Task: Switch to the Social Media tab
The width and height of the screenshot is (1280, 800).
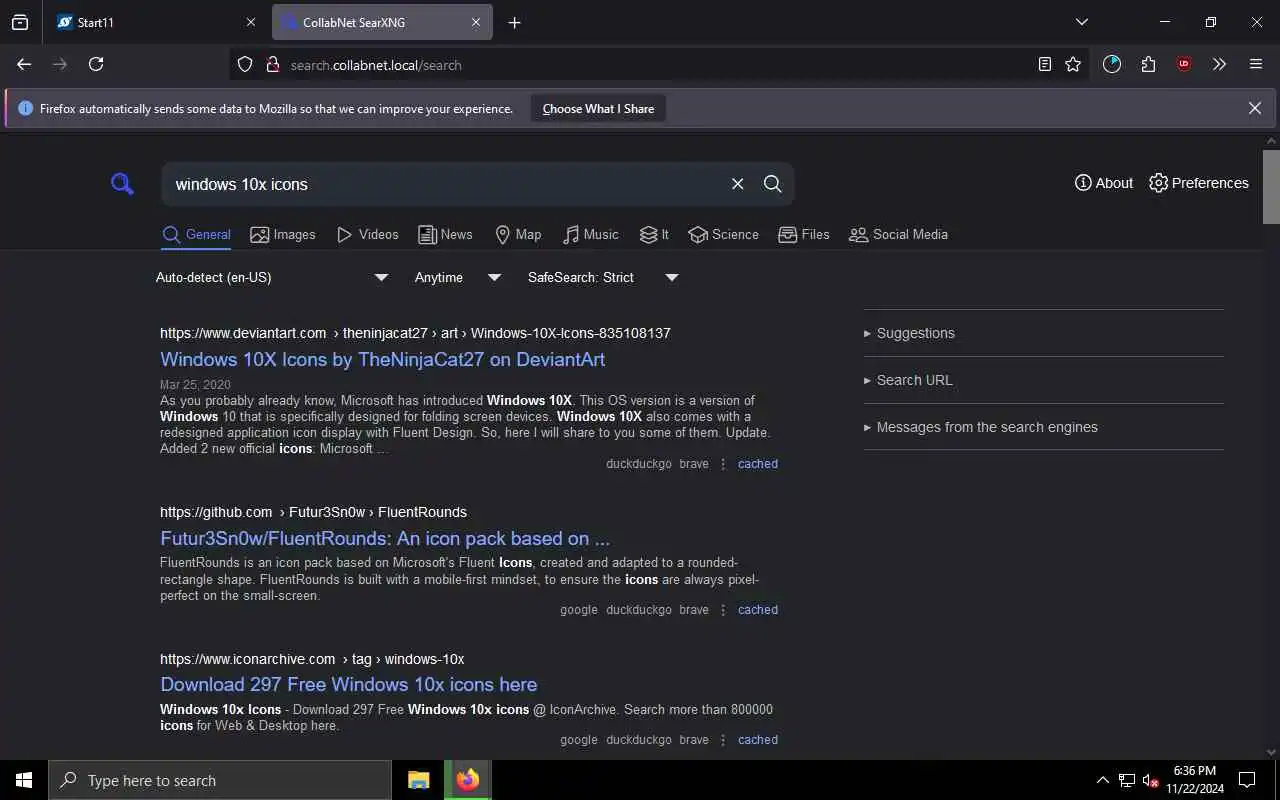Action: [898, 235]
